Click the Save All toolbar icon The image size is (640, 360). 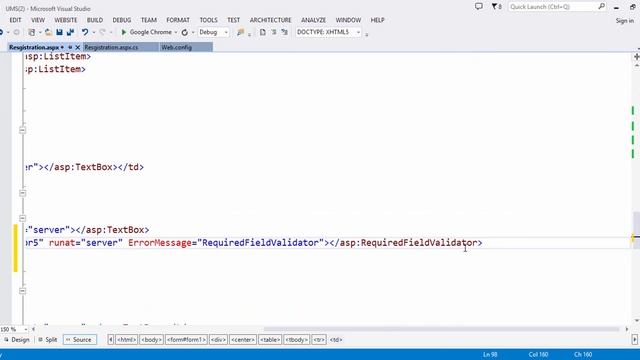tap(70, 32)
